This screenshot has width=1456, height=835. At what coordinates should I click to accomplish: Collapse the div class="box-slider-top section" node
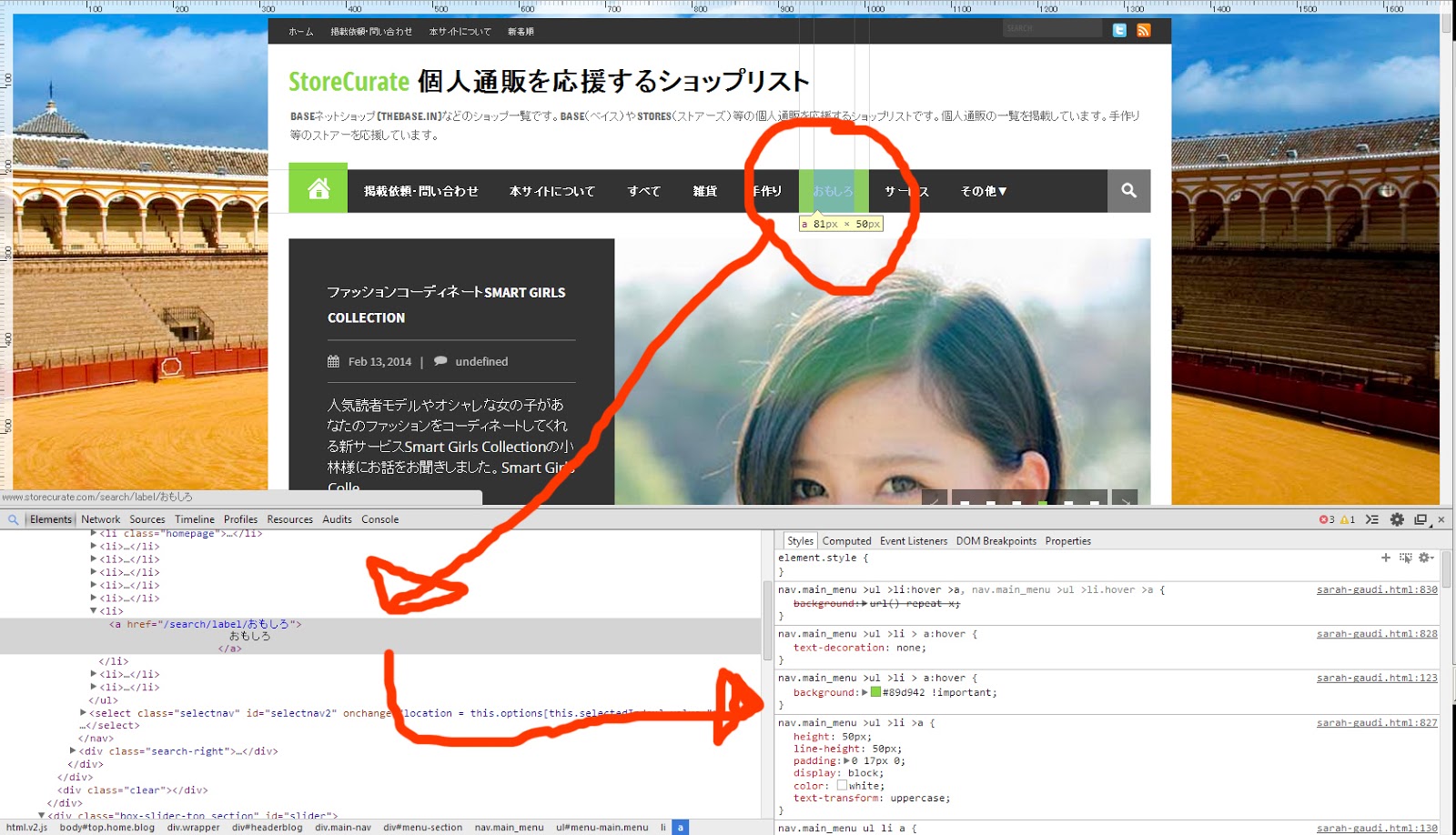42,816
